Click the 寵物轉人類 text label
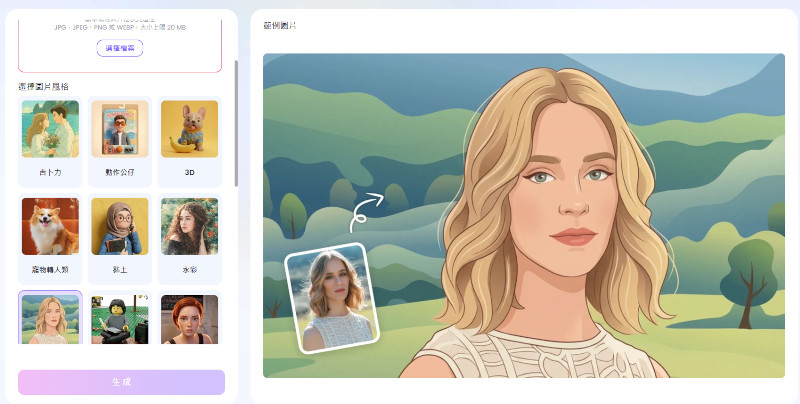The height and width of the screenshot is (404, 800). coord(50,269)
